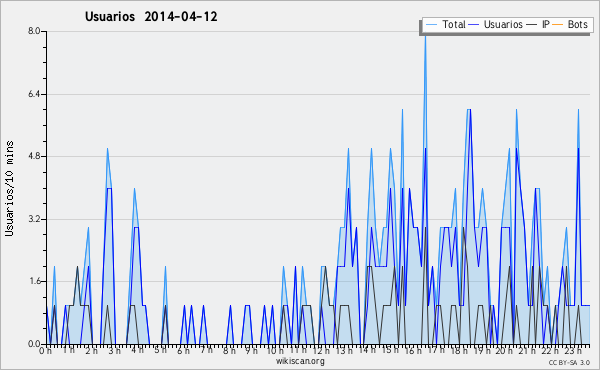Click the '15 h' x-axis label

pos(390,350)
